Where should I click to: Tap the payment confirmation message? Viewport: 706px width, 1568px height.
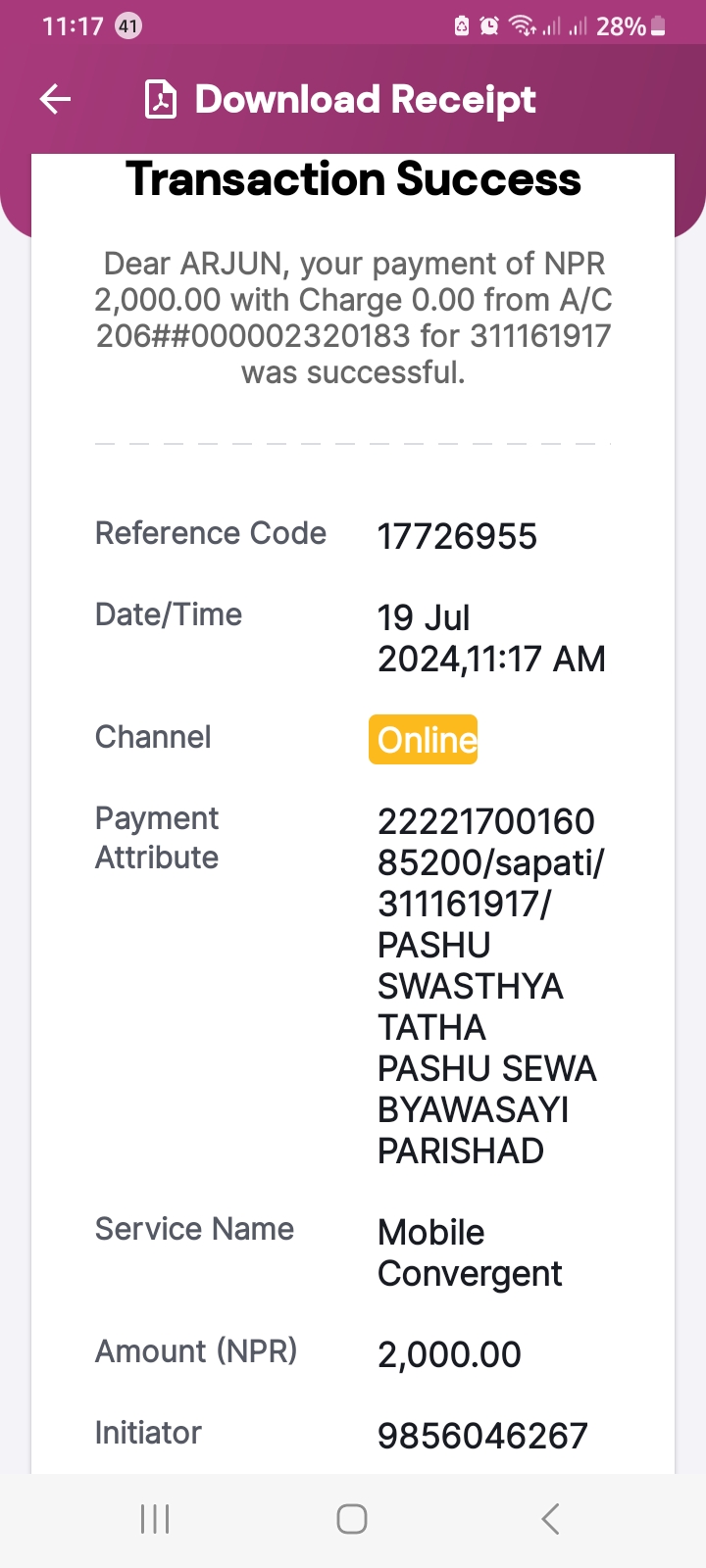[x=353, y=318]
